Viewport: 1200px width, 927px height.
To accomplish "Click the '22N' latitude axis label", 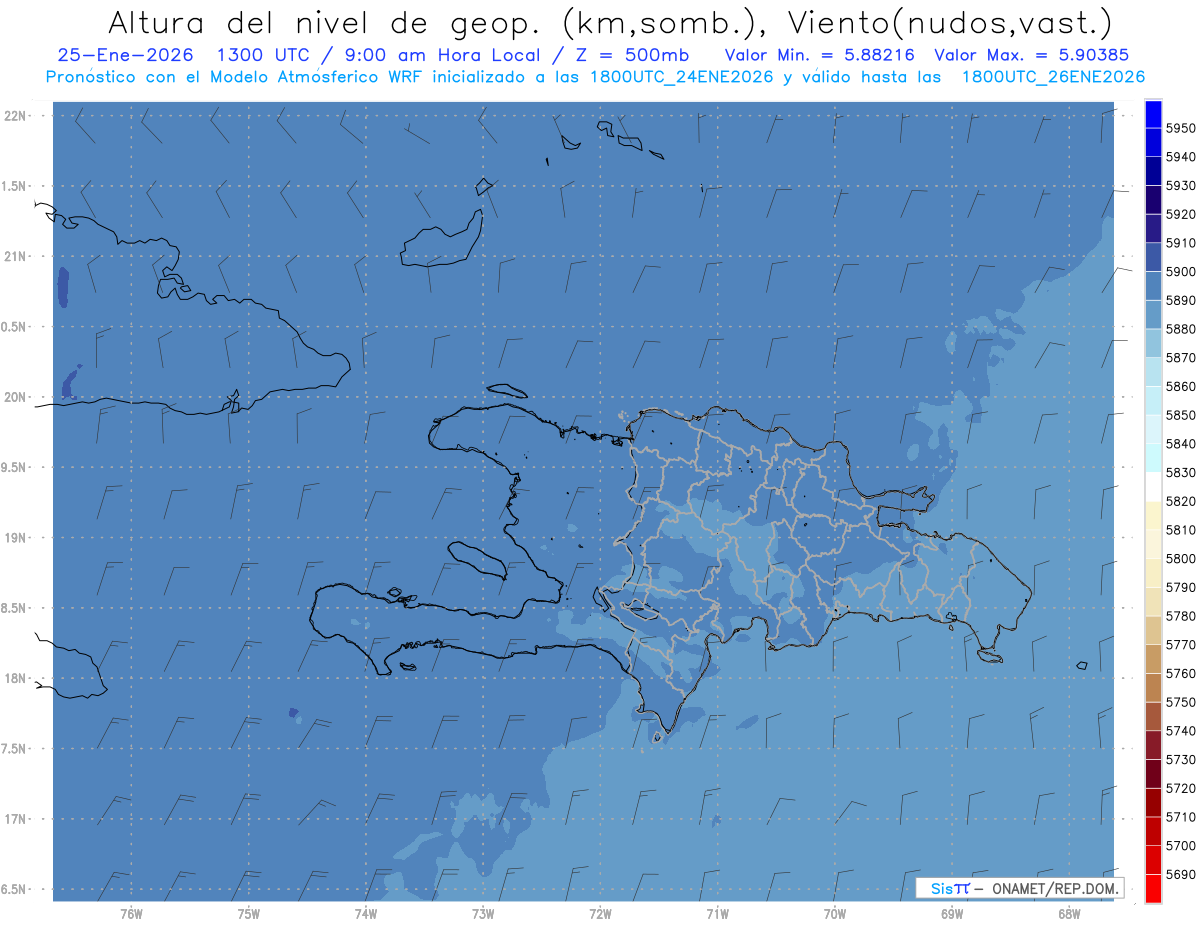I will coord(16,116).
